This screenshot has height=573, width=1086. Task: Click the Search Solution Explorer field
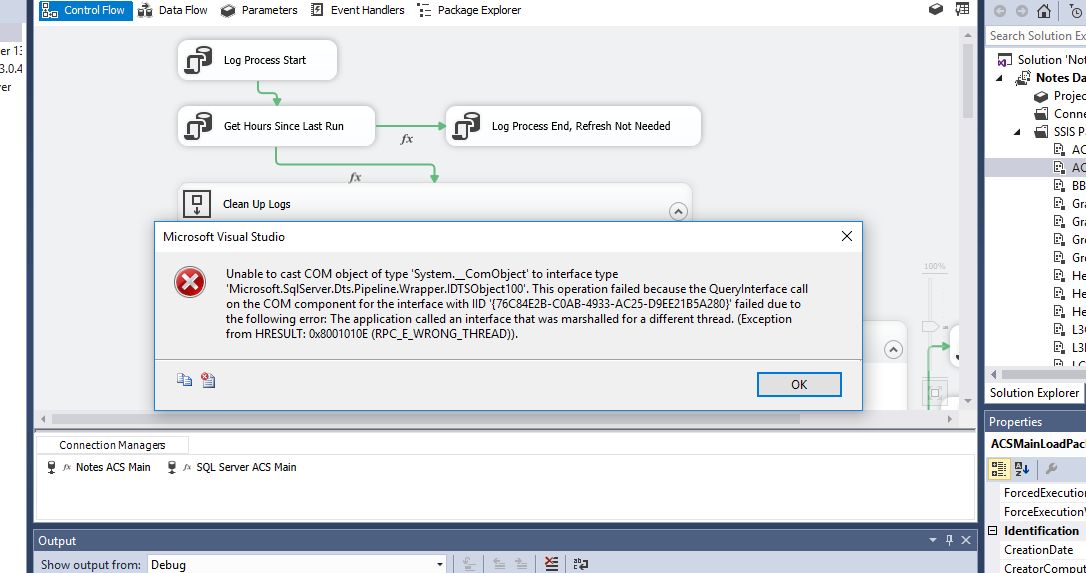(1036, 35)
